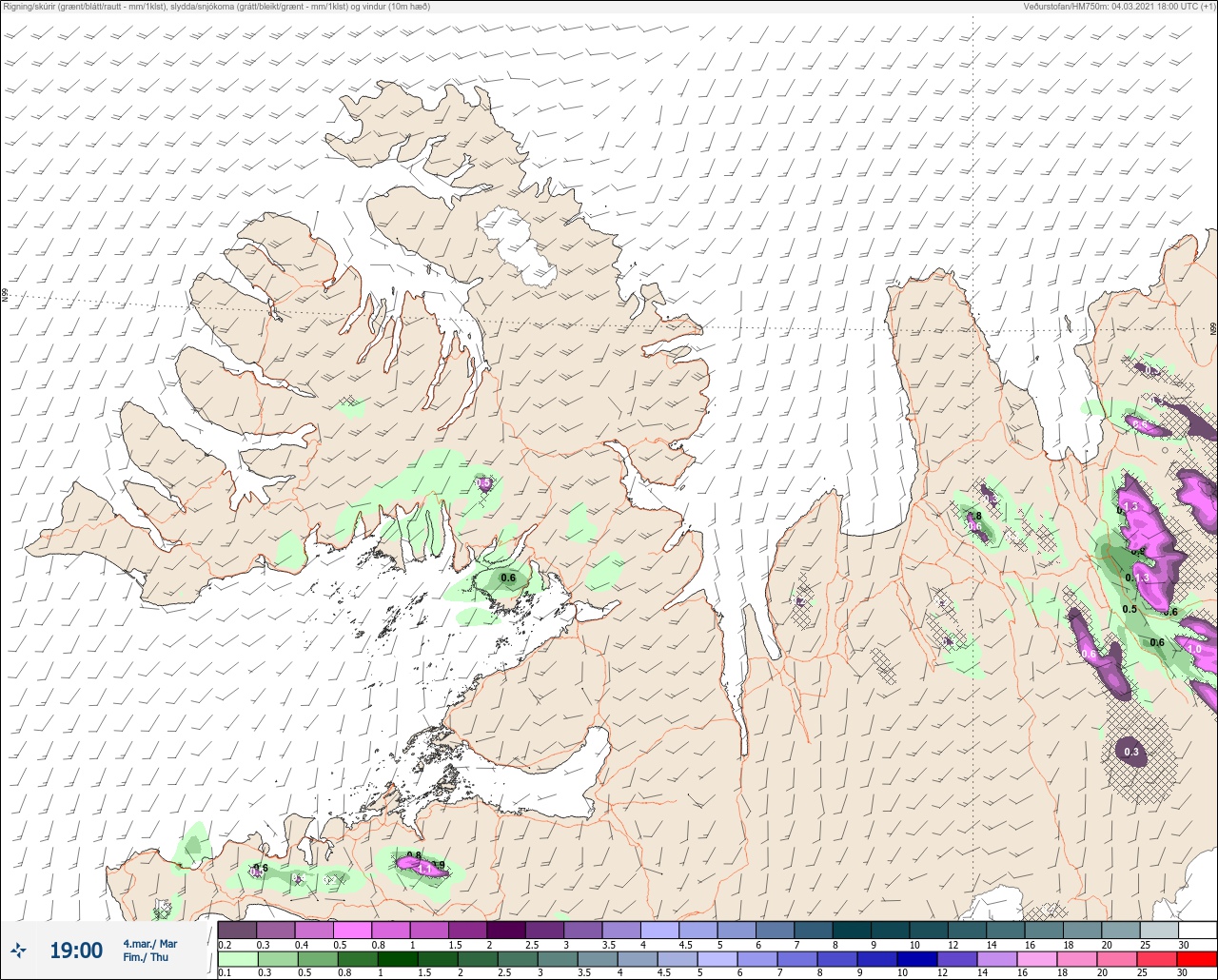Image resolution: width=1218 pixels, height=980 pixels.
Task: Pick the lavender upper legend swatch from 4 to 4.5
Action: pyautogui.click(x=659, y=930)
